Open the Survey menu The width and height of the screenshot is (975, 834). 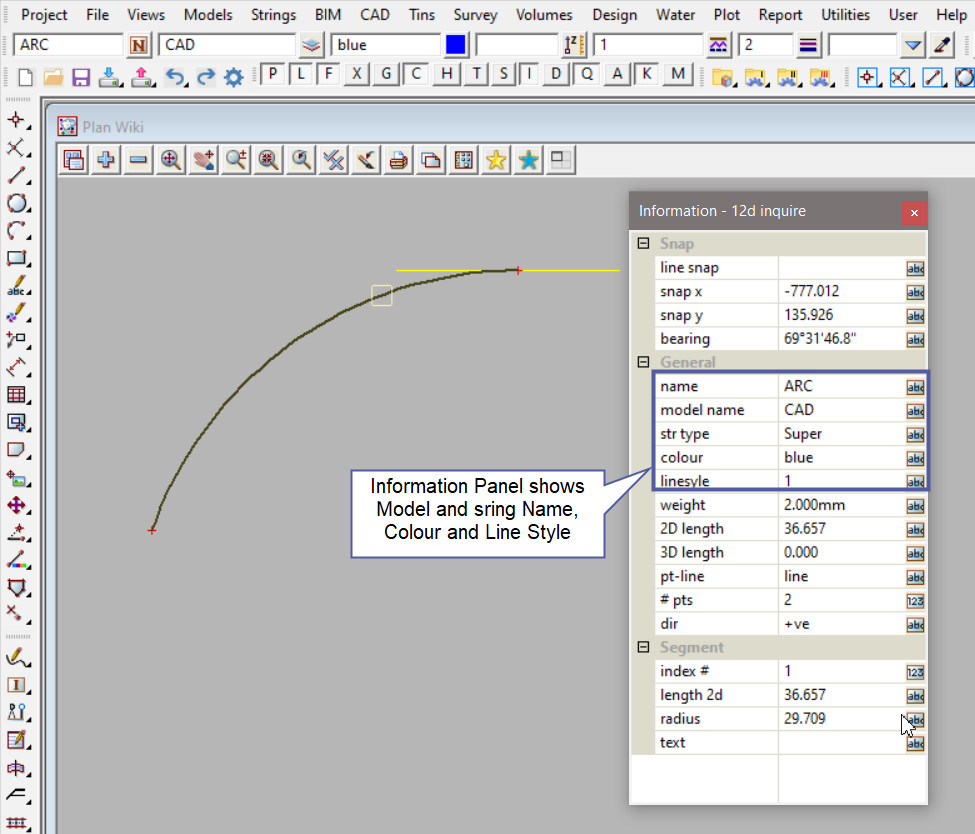pyautogui.click(x=475, y=15)
